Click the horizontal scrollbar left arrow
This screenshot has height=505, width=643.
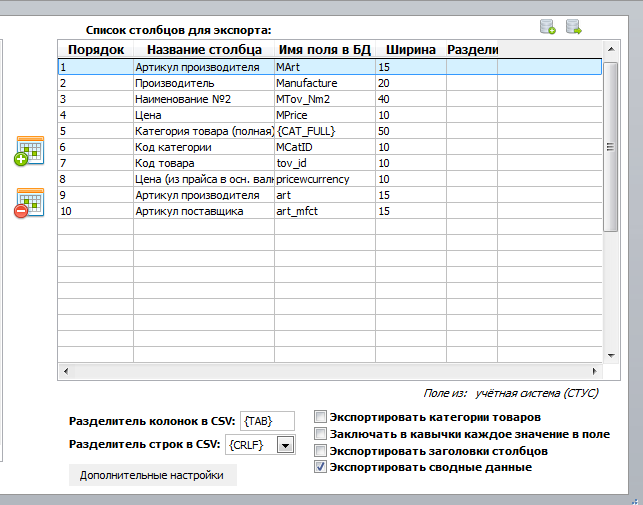(66, 371)
